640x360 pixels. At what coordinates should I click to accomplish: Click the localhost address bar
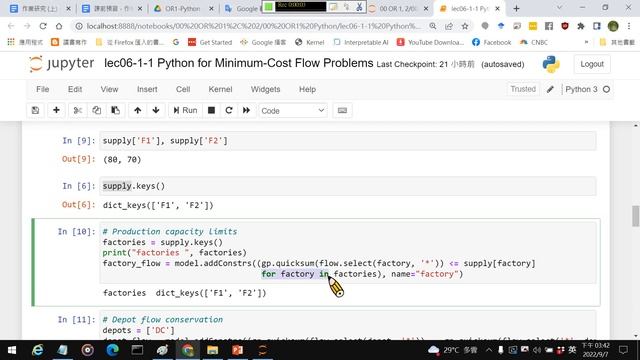point(253,26)
